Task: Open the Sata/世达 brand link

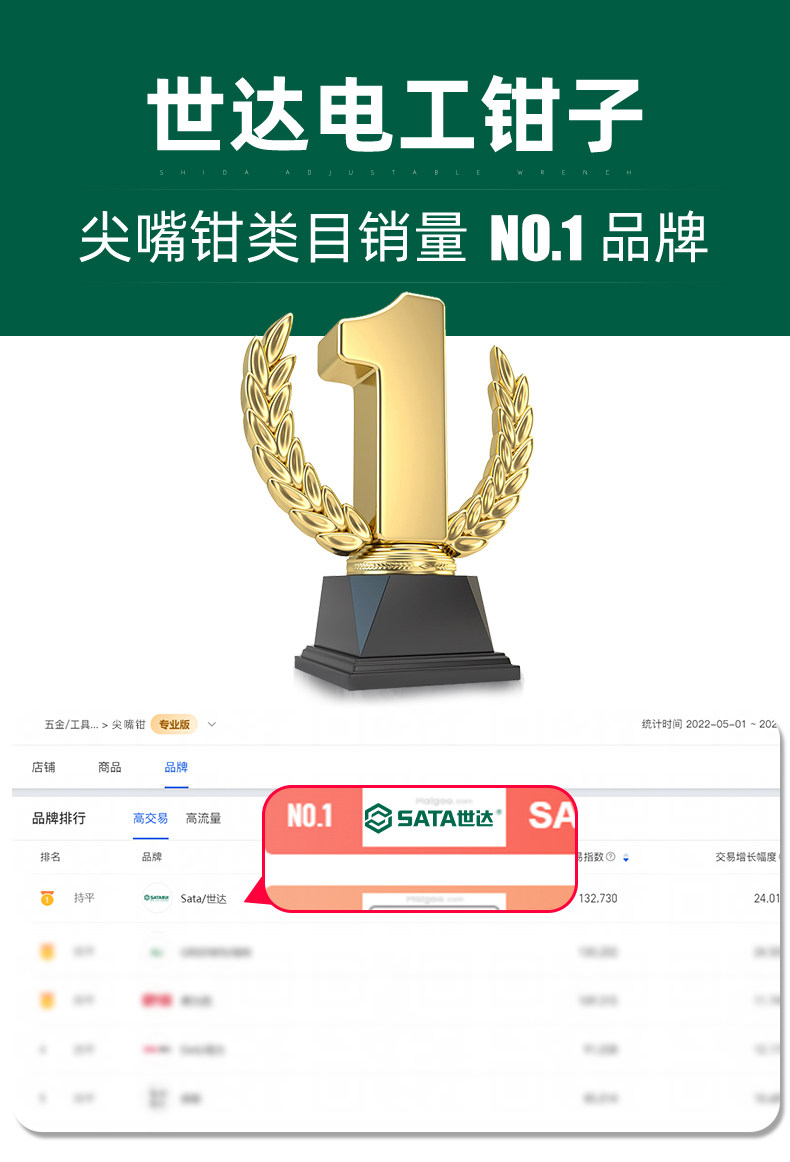Action: coord(204,898)
